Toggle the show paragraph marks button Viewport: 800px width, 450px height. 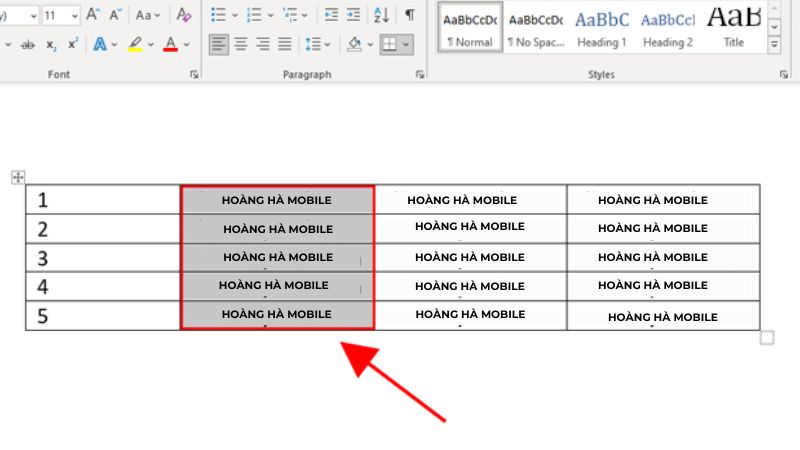tap(410, 15)
